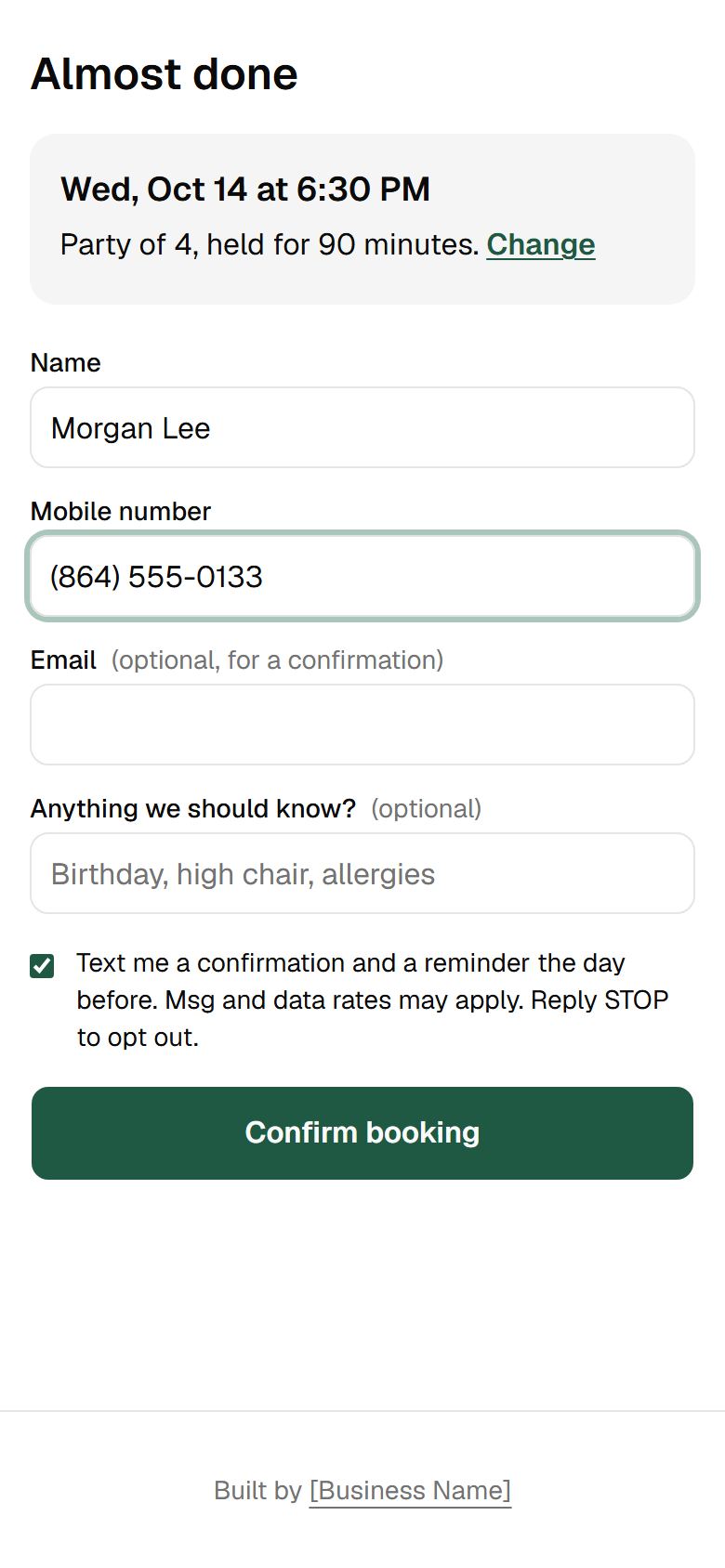Focus the Mobile number input field
Image resolution: width=725 pixels, height=1568 pixels.
tap(362, 576)
